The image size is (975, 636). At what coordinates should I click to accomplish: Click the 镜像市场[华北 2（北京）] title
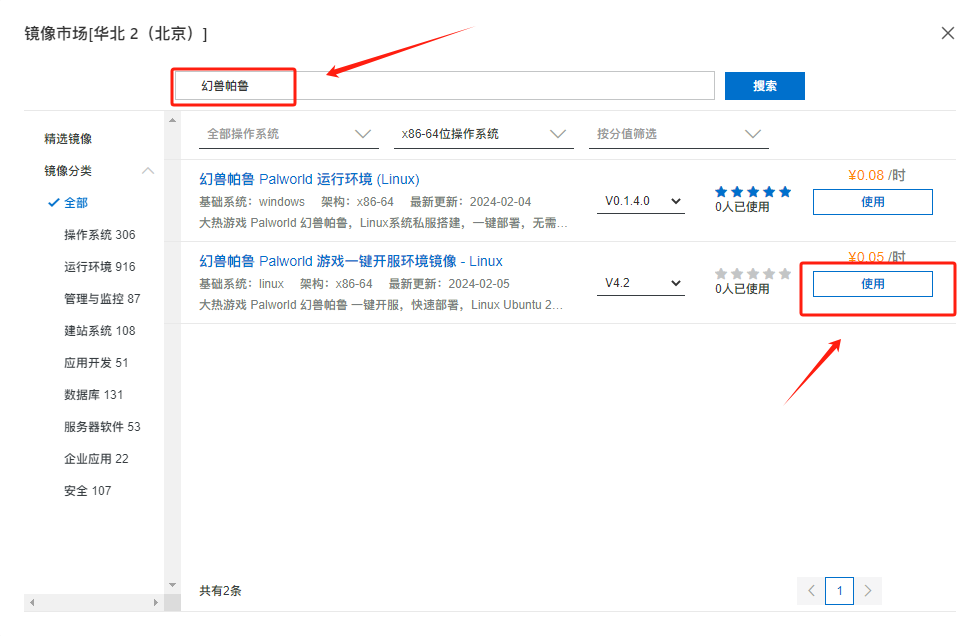[x=116, y=34]
